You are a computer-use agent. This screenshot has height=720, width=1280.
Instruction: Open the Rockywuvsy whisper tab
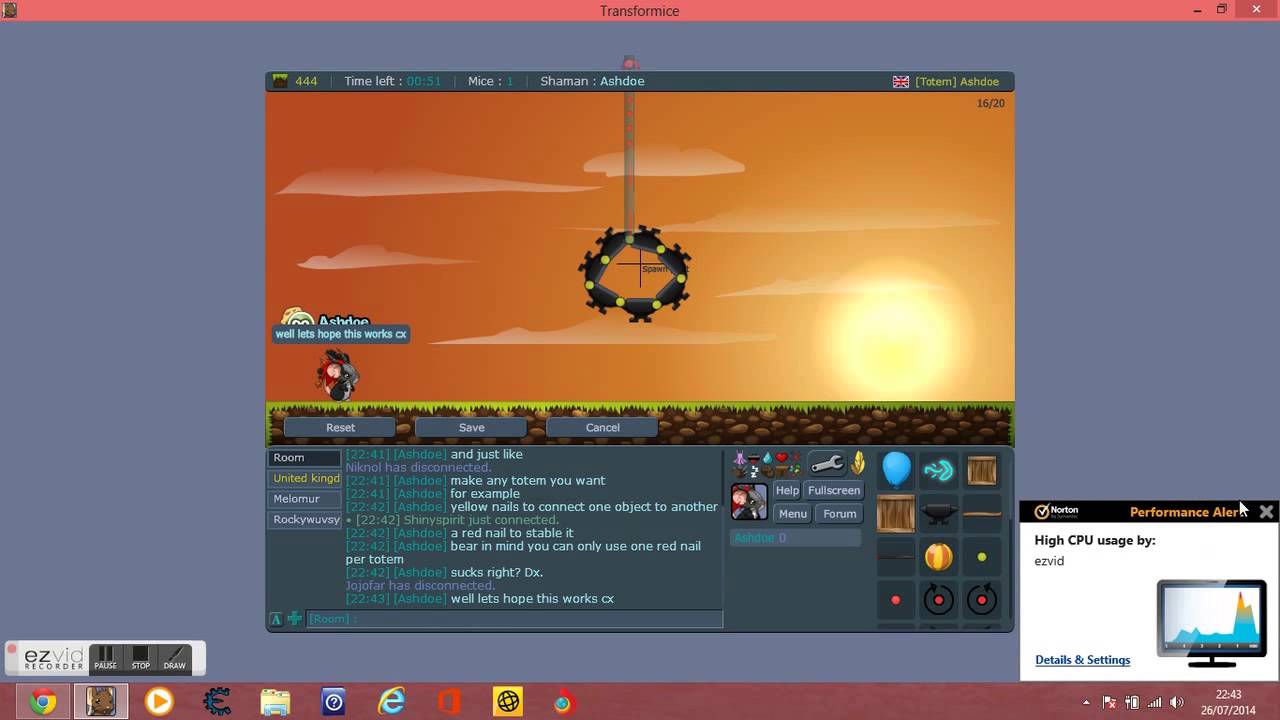[x=305, y=520]
